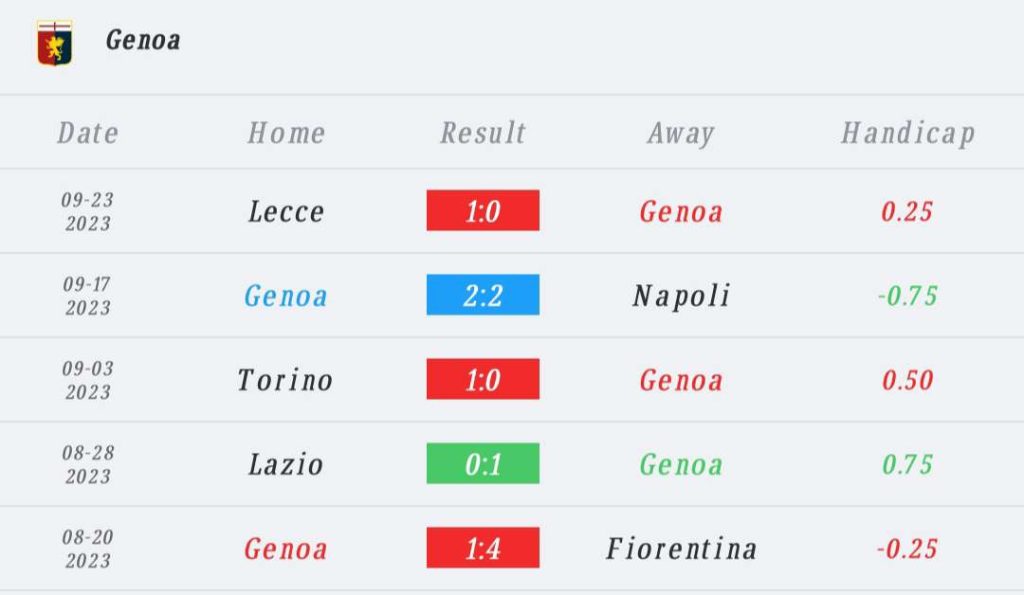The height and width of the screenshot is (595, 1024).
Task: Click the red 1:0 Torino result badge
Action: tap(483, 379)
